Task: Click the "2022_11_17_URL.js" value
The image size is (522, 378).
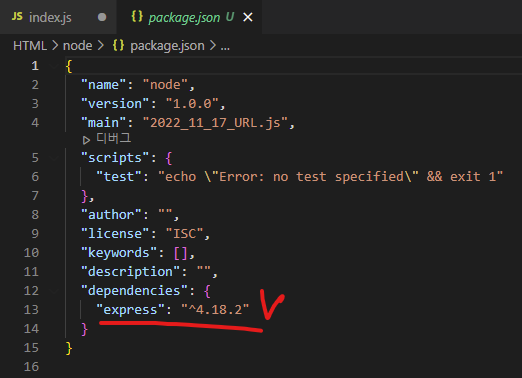Action: click(x=215, y=123)
